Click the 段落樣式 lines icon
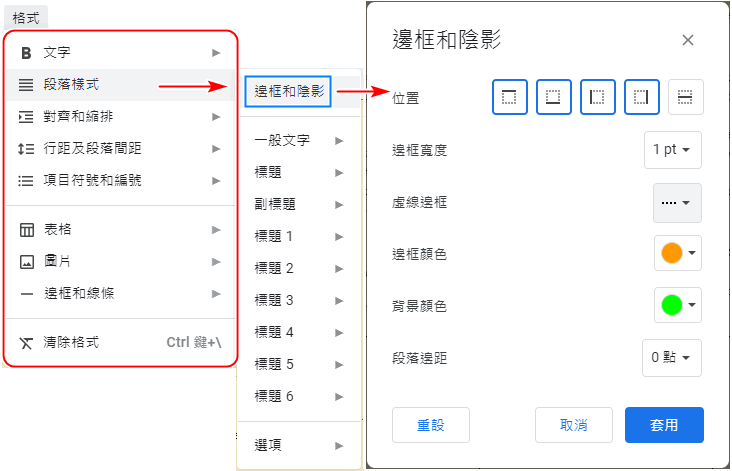 click(x=26, y=85)
